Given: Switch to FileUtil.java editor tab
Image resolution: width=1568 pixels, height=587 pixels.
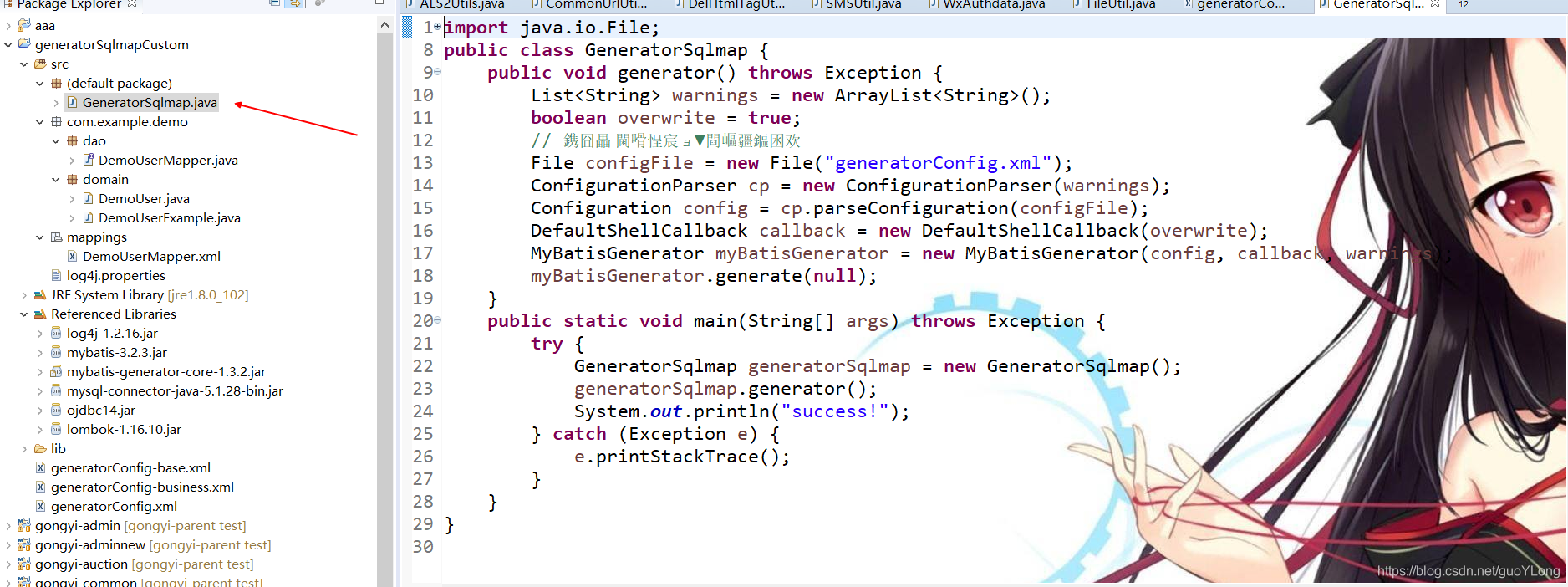Looking at the screenshot, I should [1121, 4].
